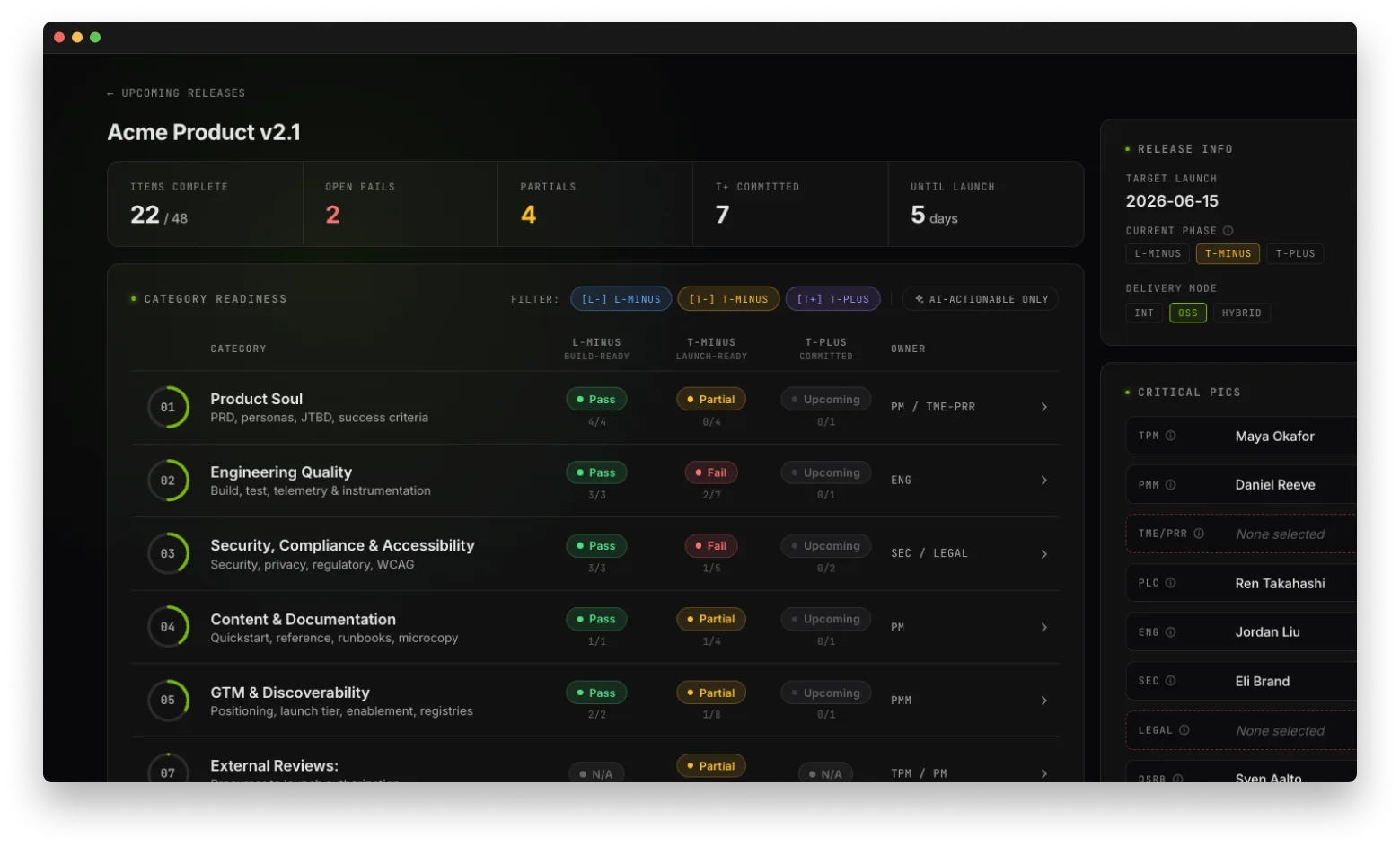The image size is (1400, 847).
Task: Click green dot beside Category Readiness heading
Action: (134, 299)
